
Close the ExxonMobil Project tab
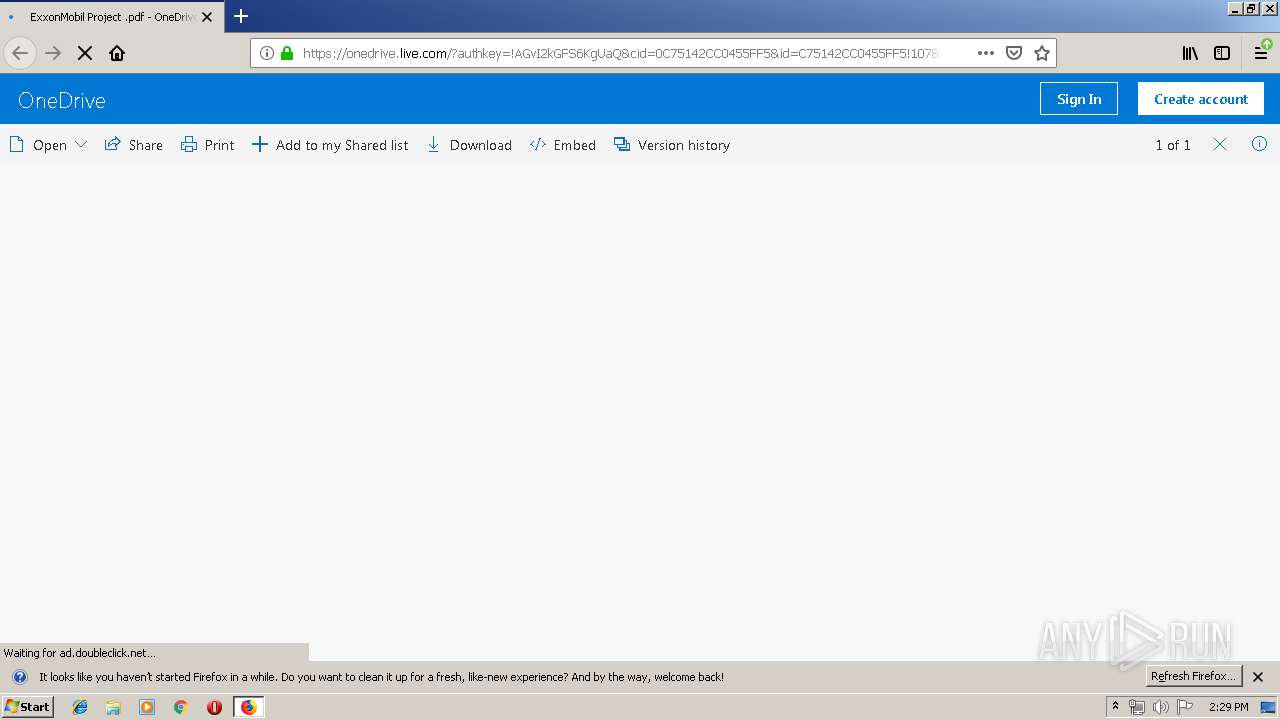pyautogui.click(x=207, y=17)
